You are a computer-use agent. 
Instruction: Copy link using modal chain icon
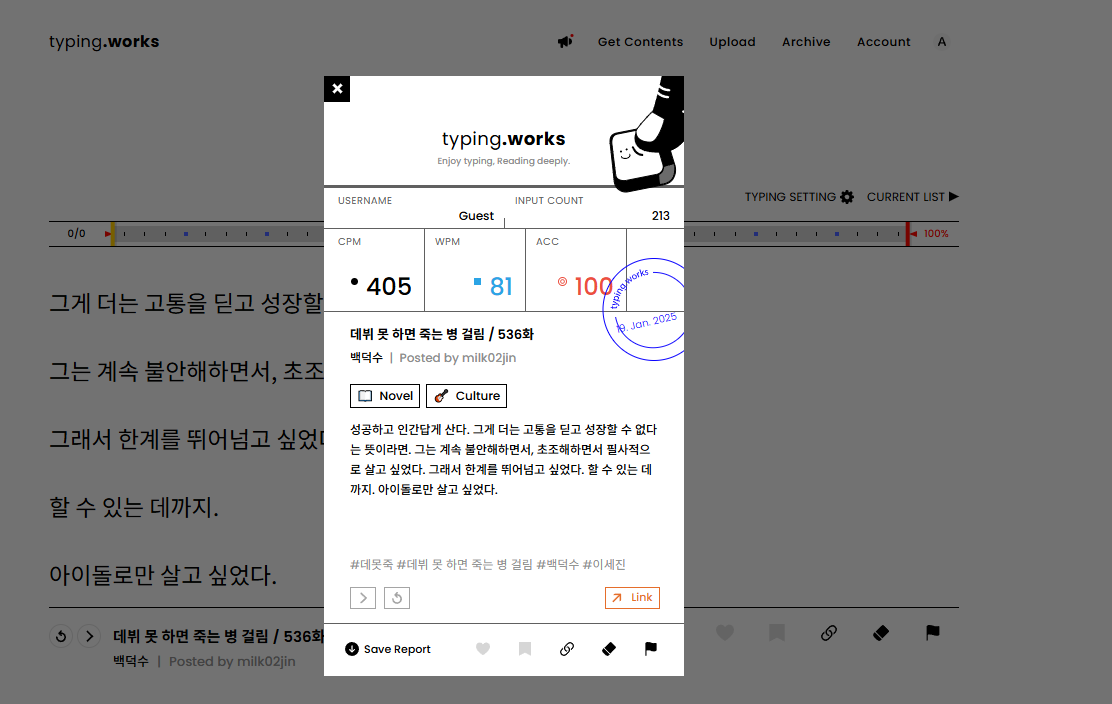click(x=567, y=649)
